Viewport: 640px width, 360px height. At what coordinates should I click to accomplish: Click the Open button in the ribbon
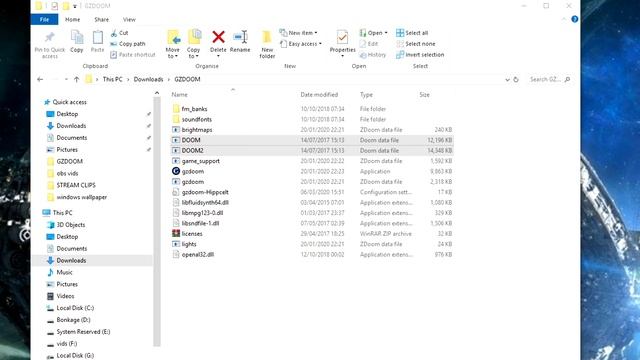click(x=373, y=33)
